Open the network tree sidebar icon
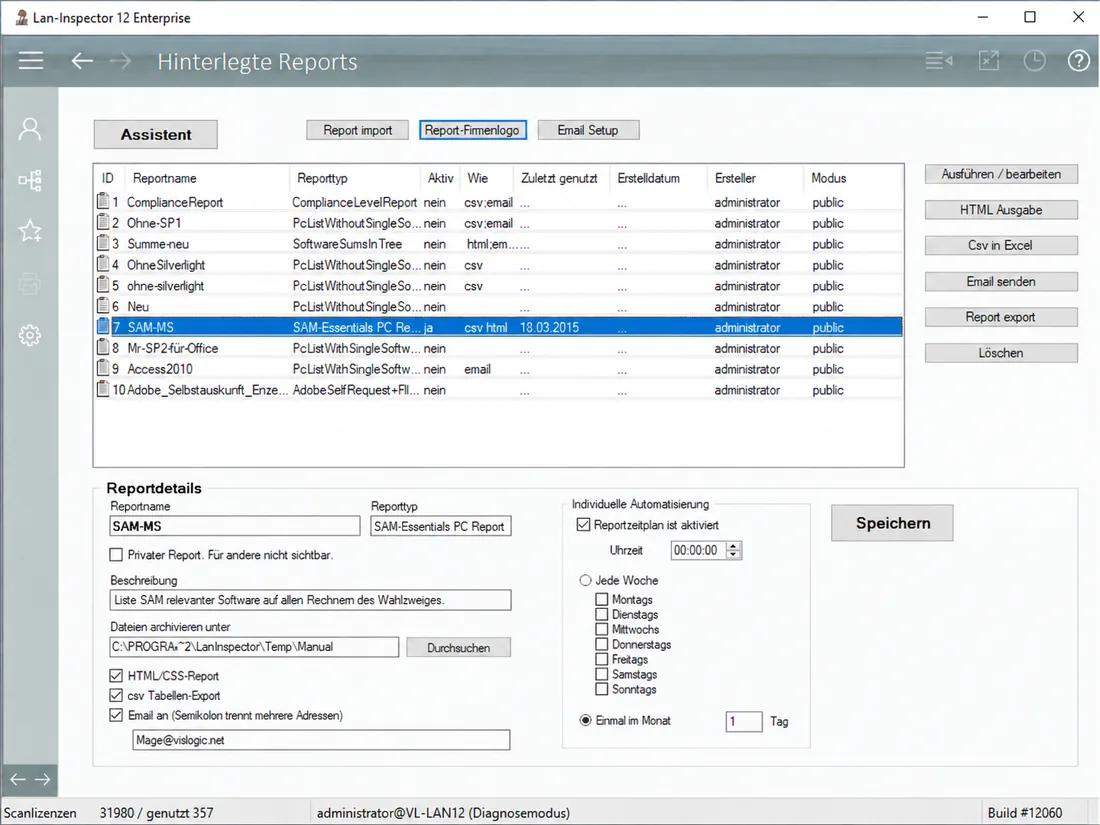The height and width of the screenshot is (825, 1100). pyautogui.click(x=30, y=180)
